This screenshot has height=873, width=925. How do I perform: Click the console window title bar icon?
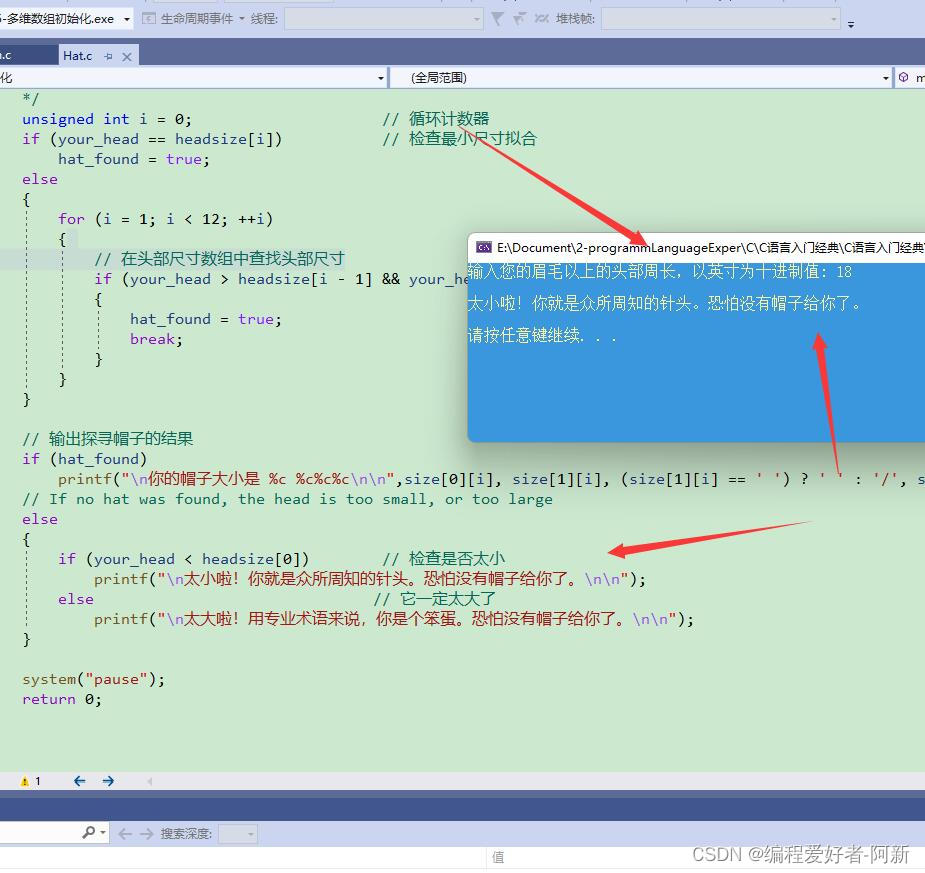(484, 247)
